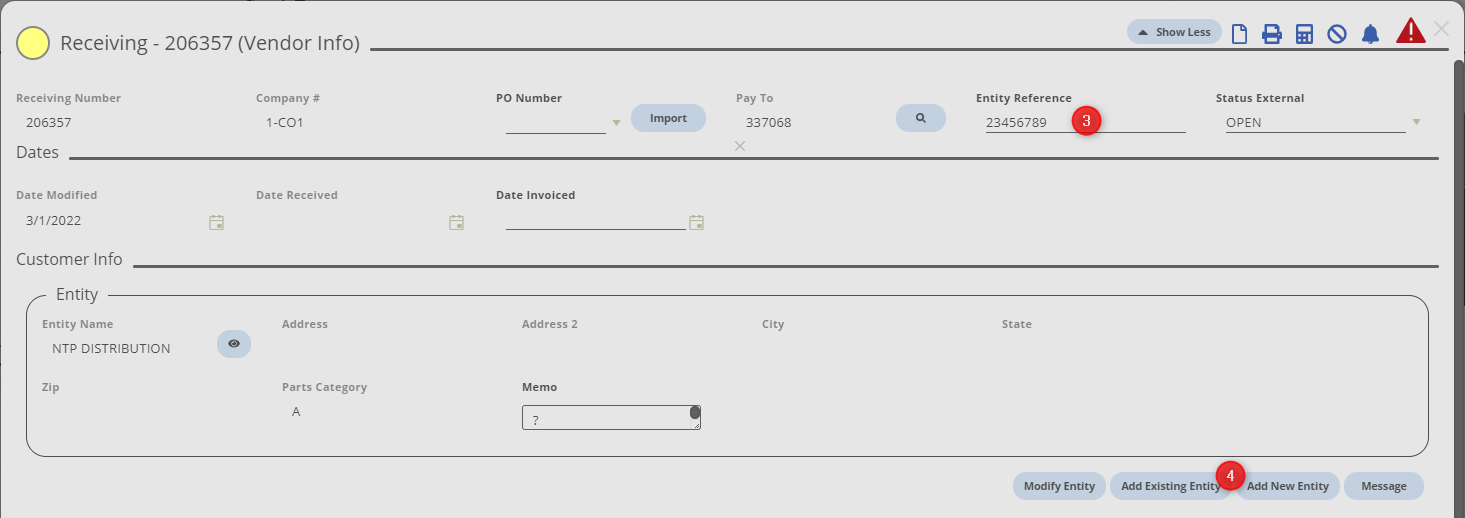The width and height of the screenshot is (1465, 518).
Task: Click the NTP DISTRIBUTION entity name
Action: (111, 349)
